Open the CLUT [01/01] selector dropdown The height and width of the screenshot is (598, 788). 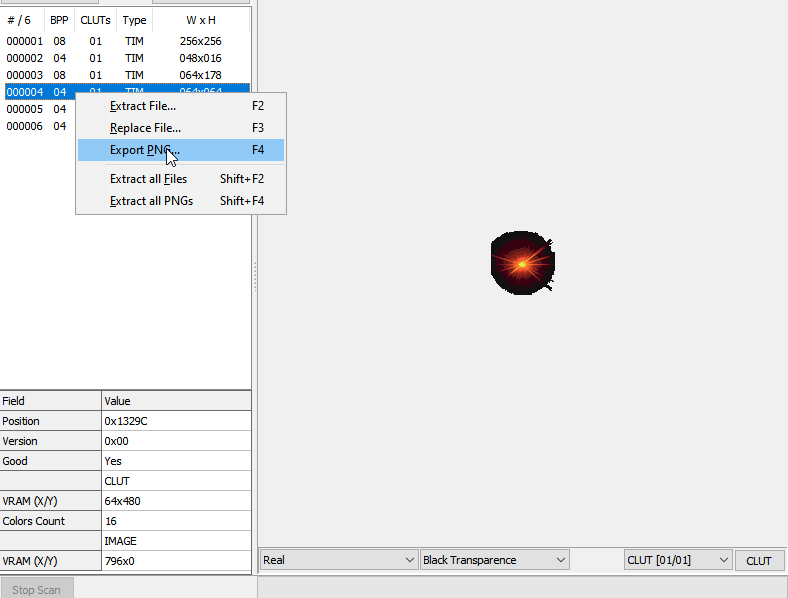[x=678, y=560]
